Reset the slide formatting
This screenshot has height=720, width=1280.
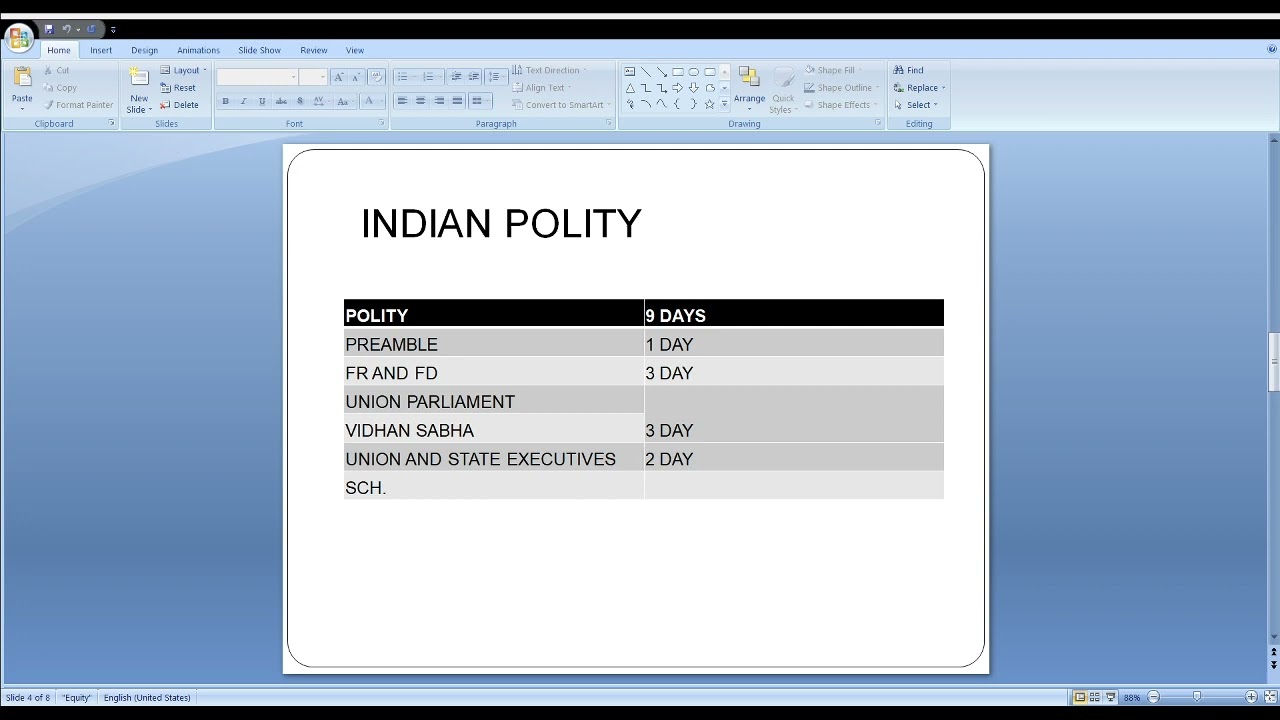click(x=178, y=88)
